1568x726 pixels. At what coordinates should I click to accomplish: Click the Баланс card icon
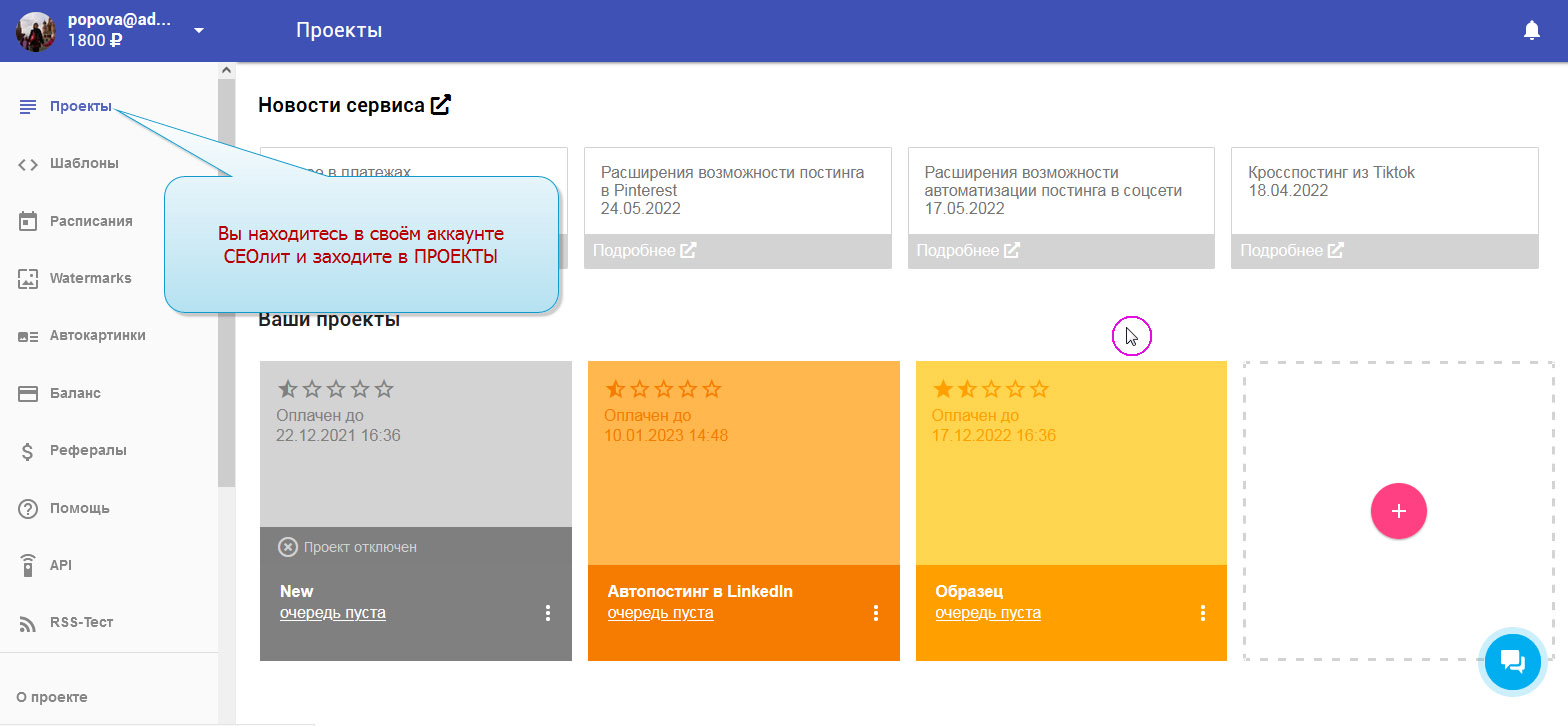coord(28,394)
